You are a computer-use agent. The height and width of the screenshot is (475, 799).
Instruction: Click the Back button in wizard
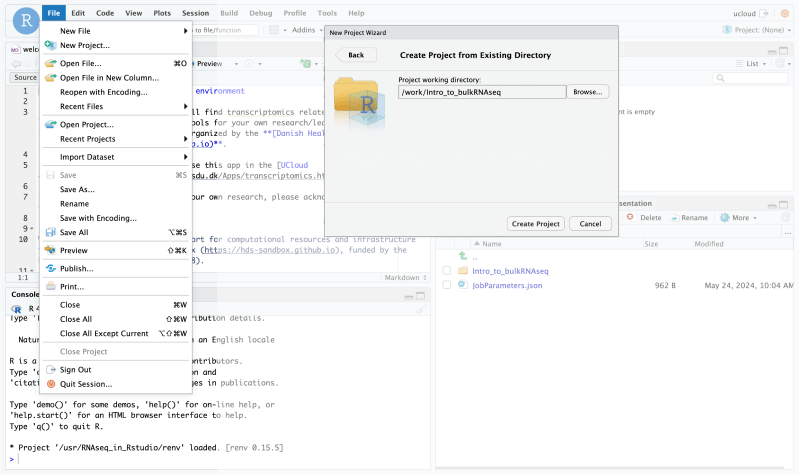point(356,55)
